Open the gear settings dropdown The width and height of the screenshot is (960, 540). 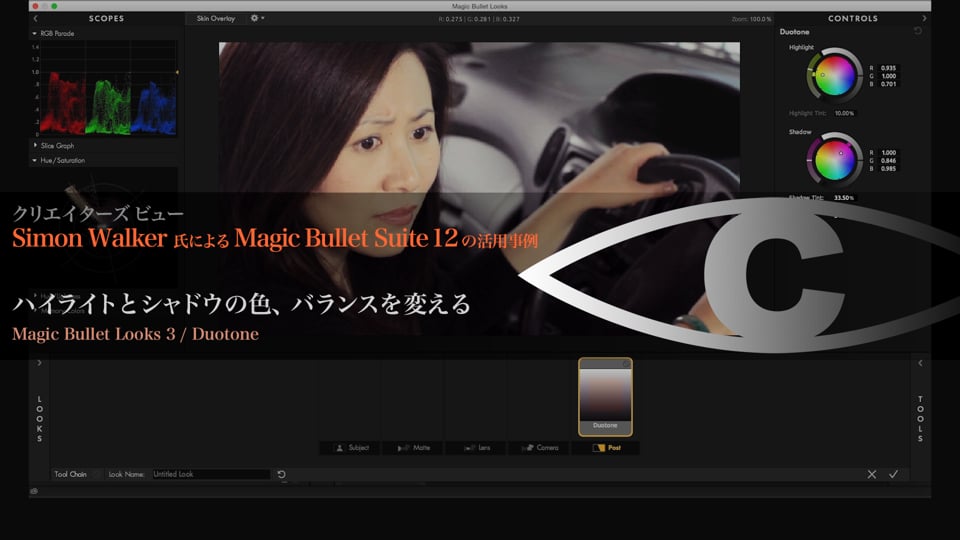(257, 18)
